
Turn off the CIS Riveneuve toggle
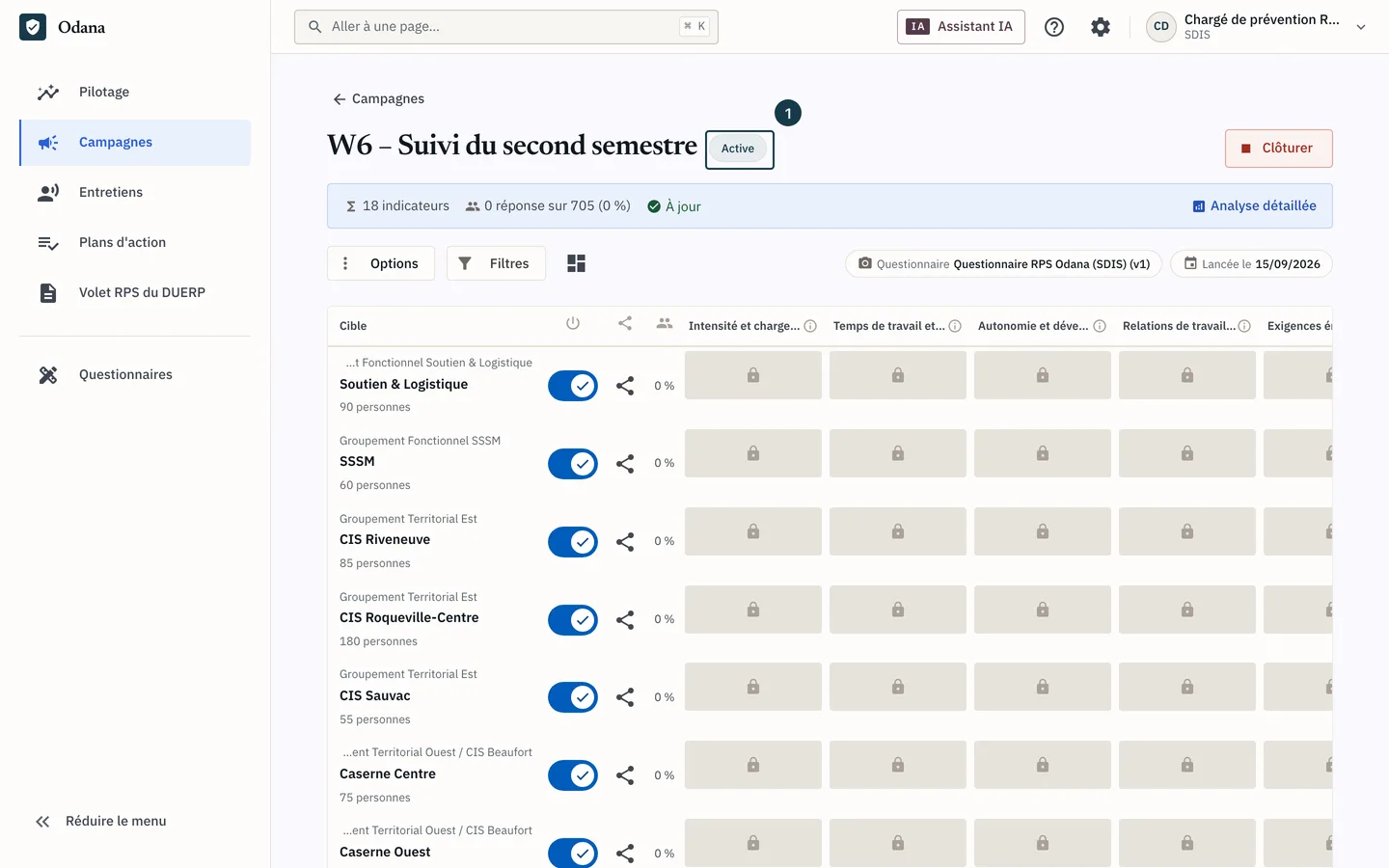[573, 542]
